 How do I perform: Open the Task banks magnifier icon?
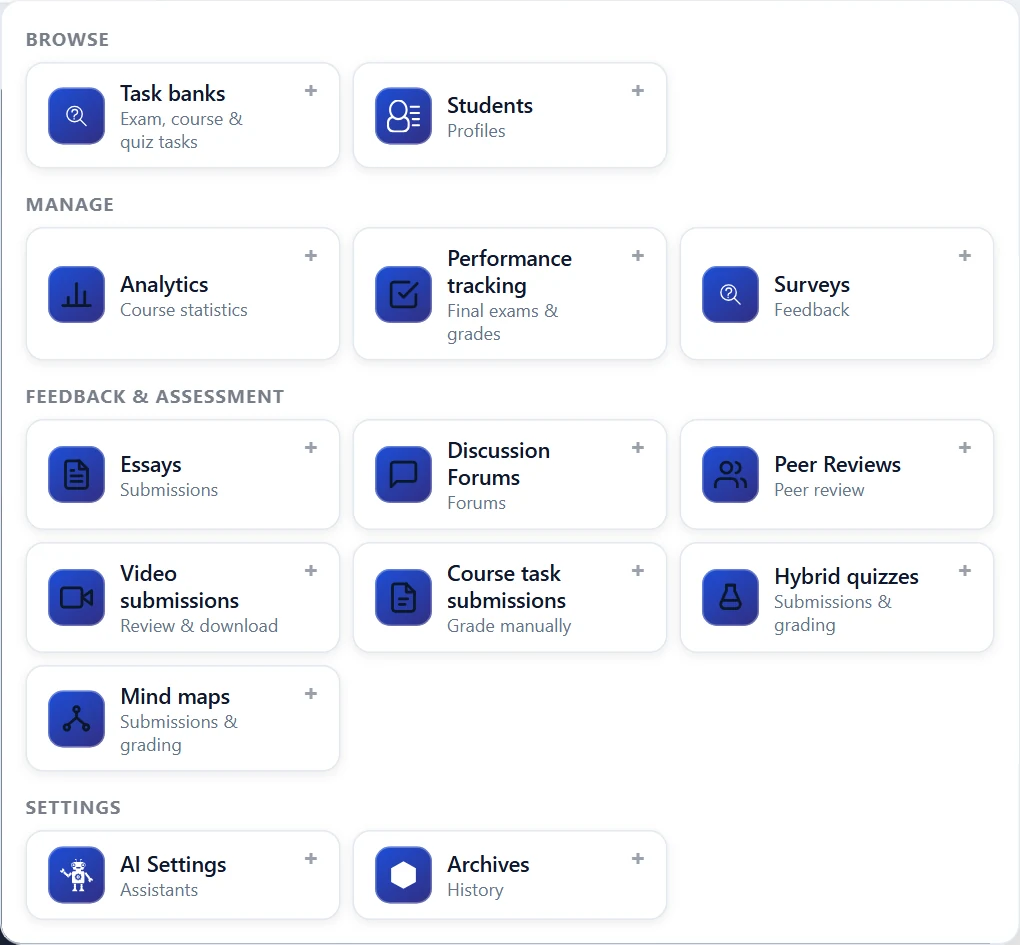tap(76, 116)
